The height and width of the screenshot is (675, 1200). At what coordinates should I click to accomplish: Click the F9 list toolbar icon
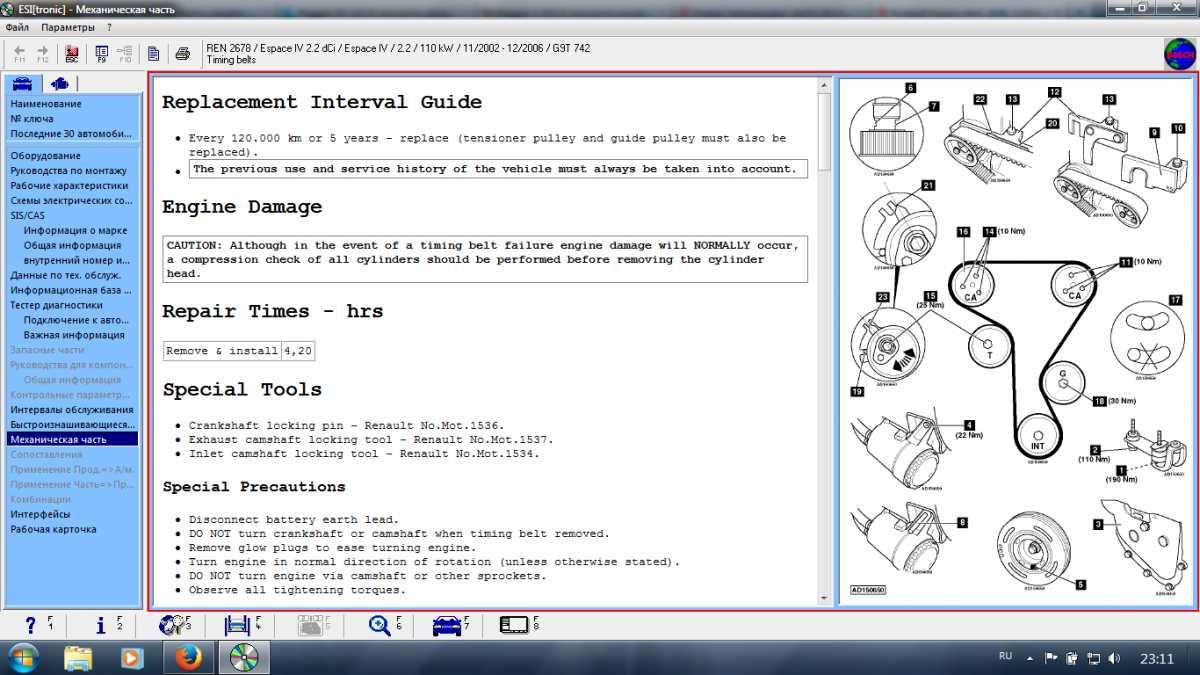pos(102,53)
